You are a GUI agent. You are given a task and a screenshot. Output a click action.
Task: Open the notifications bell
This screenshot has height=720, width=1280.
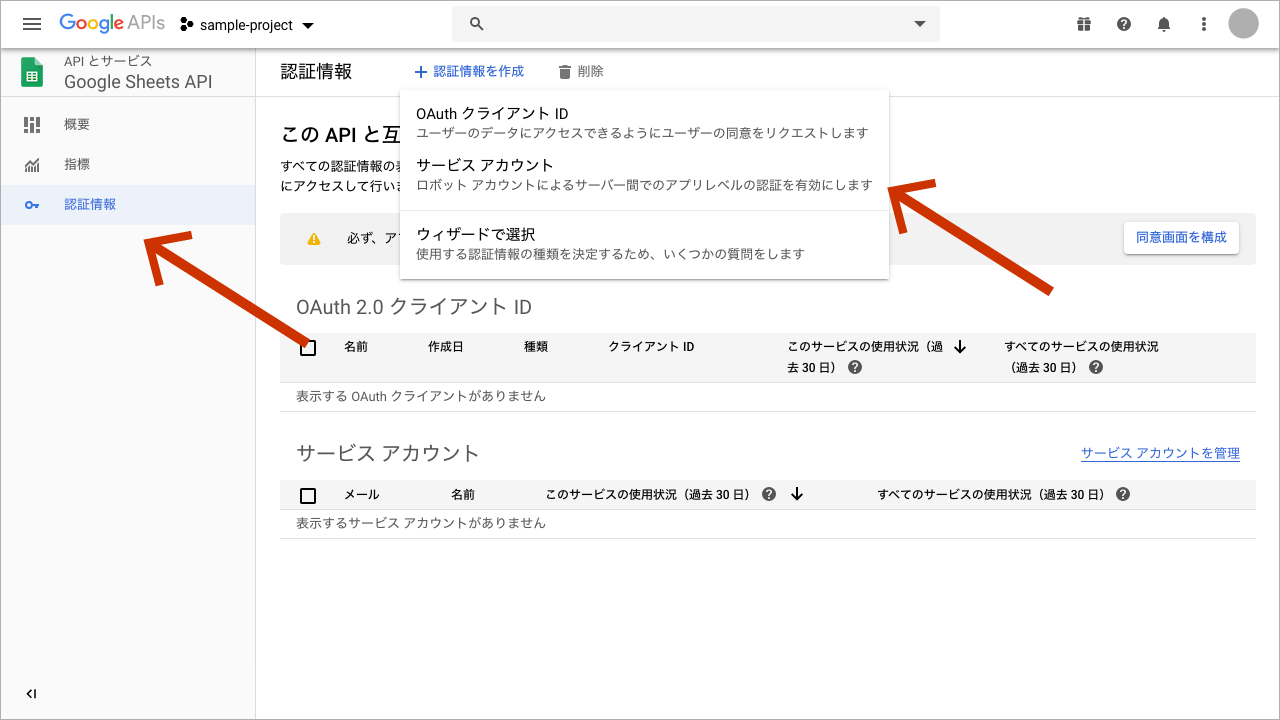1163,23
